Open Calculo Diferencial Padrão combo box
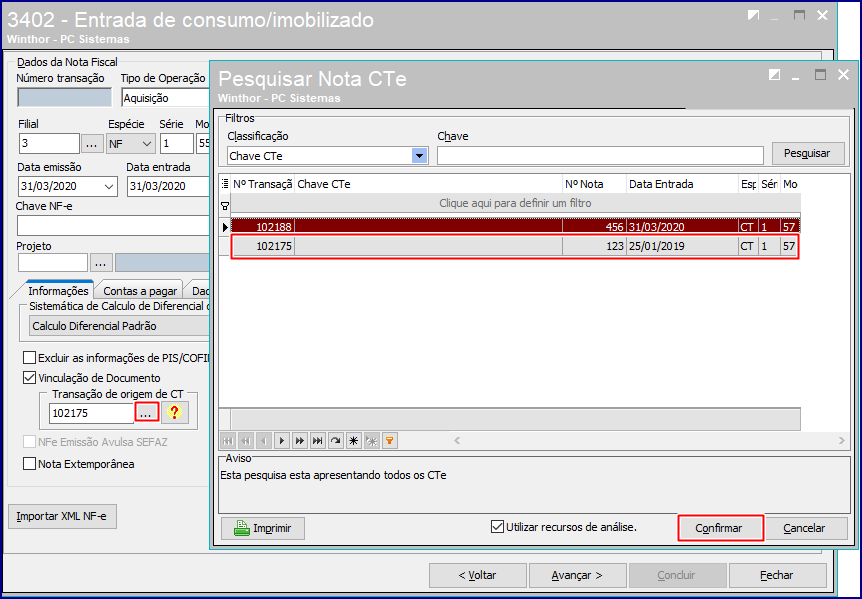This screenshot has width=862, height=599. (119, 326)
